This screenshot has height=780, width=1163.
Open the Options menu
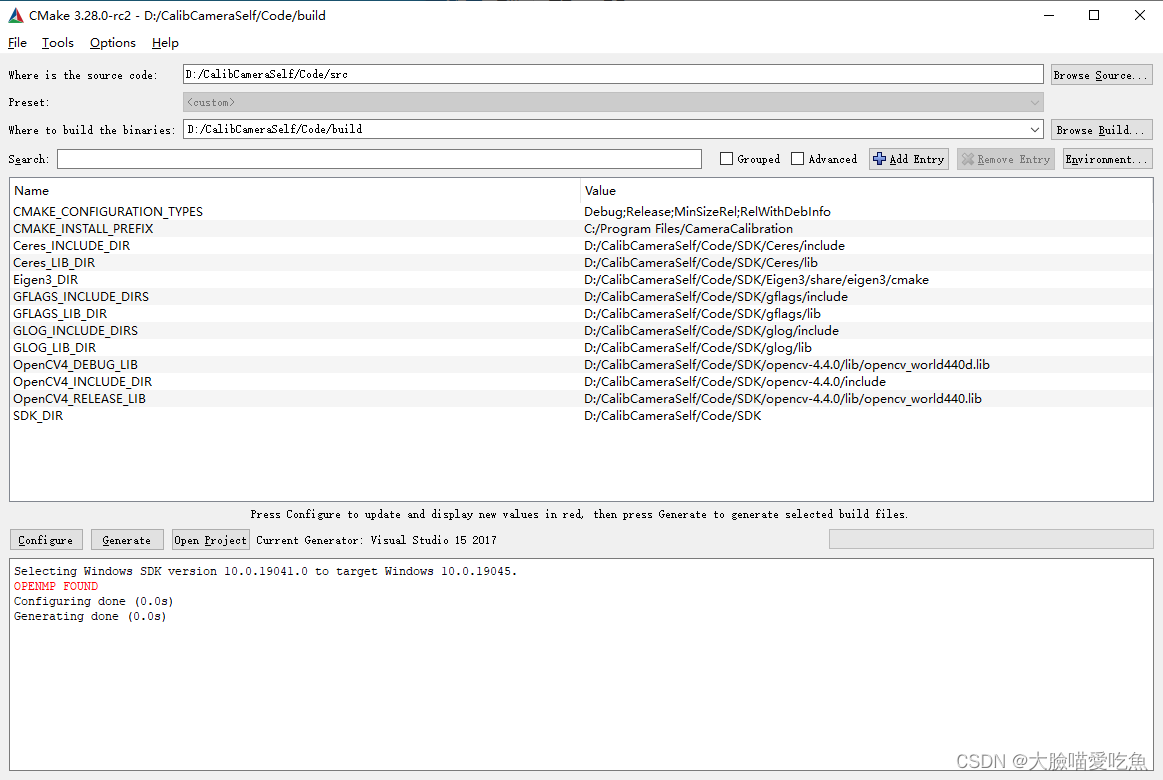(113, 43)
